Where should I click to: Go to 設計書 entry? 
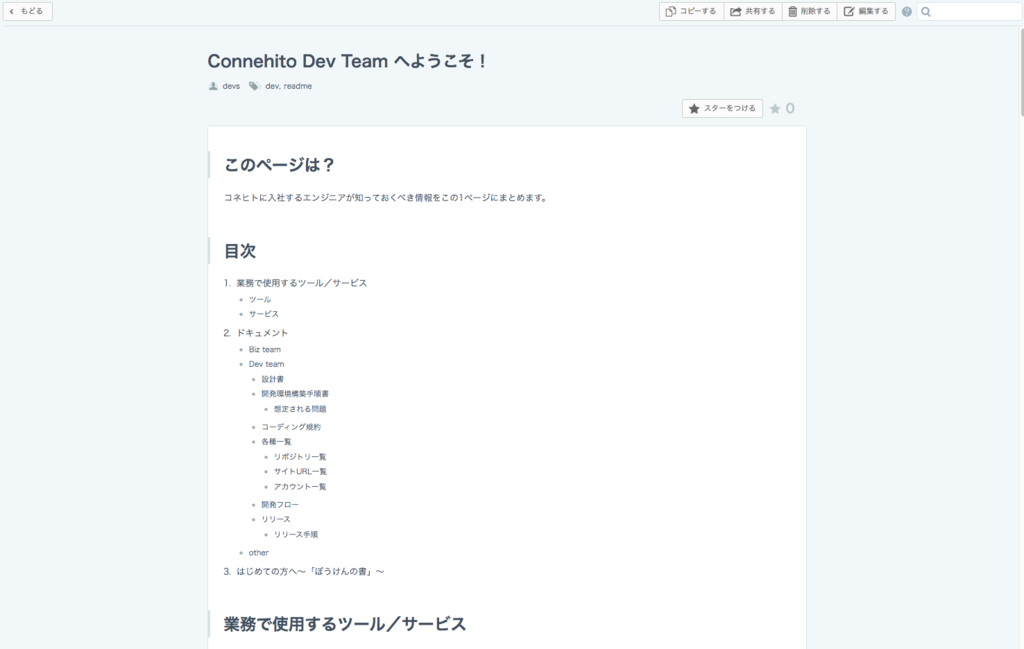coord(272,379)
